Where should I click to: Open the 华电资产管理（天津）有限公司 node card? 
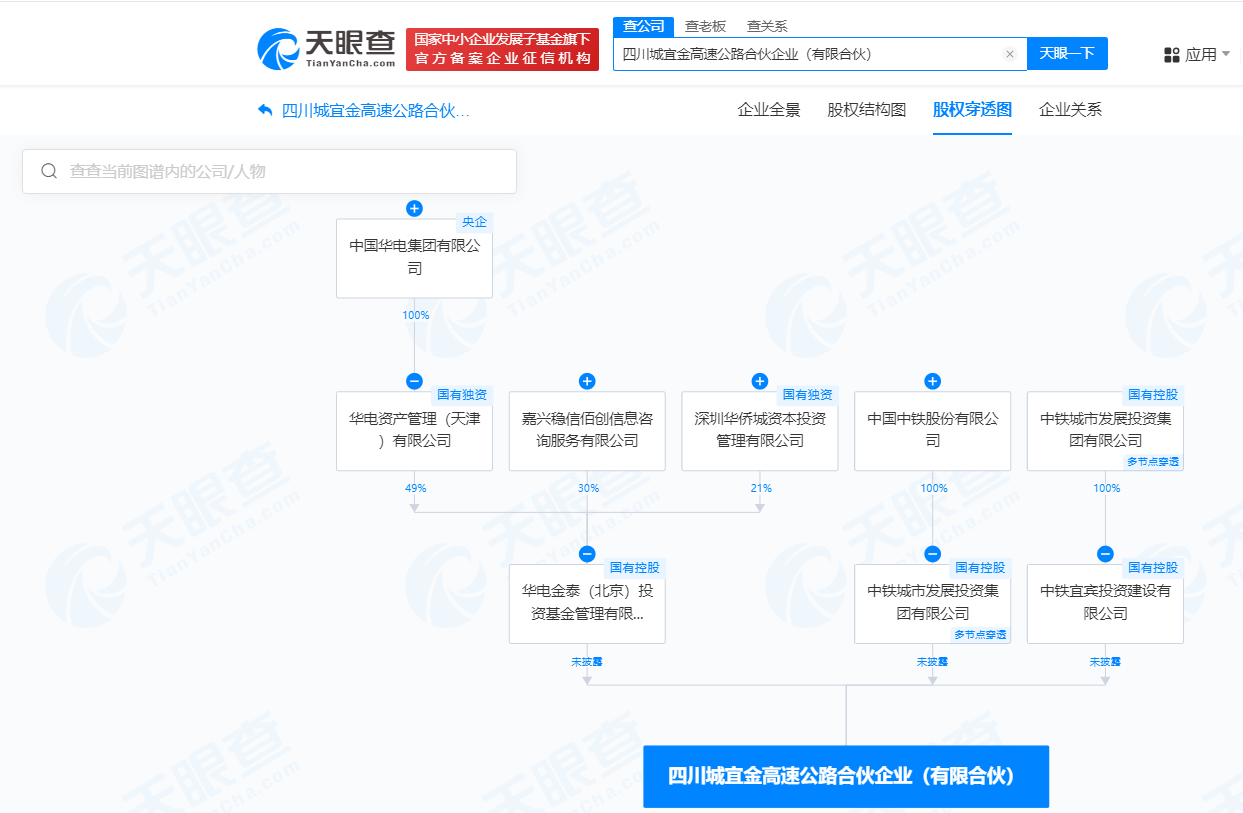click(414, 431)
